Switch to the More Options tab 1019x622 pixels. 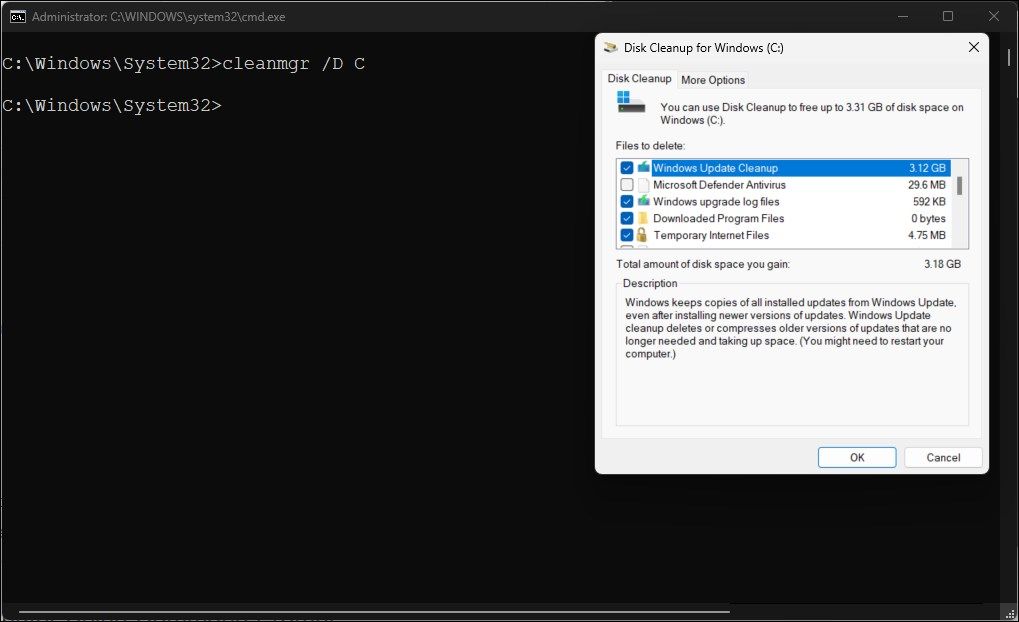[712, 79]
